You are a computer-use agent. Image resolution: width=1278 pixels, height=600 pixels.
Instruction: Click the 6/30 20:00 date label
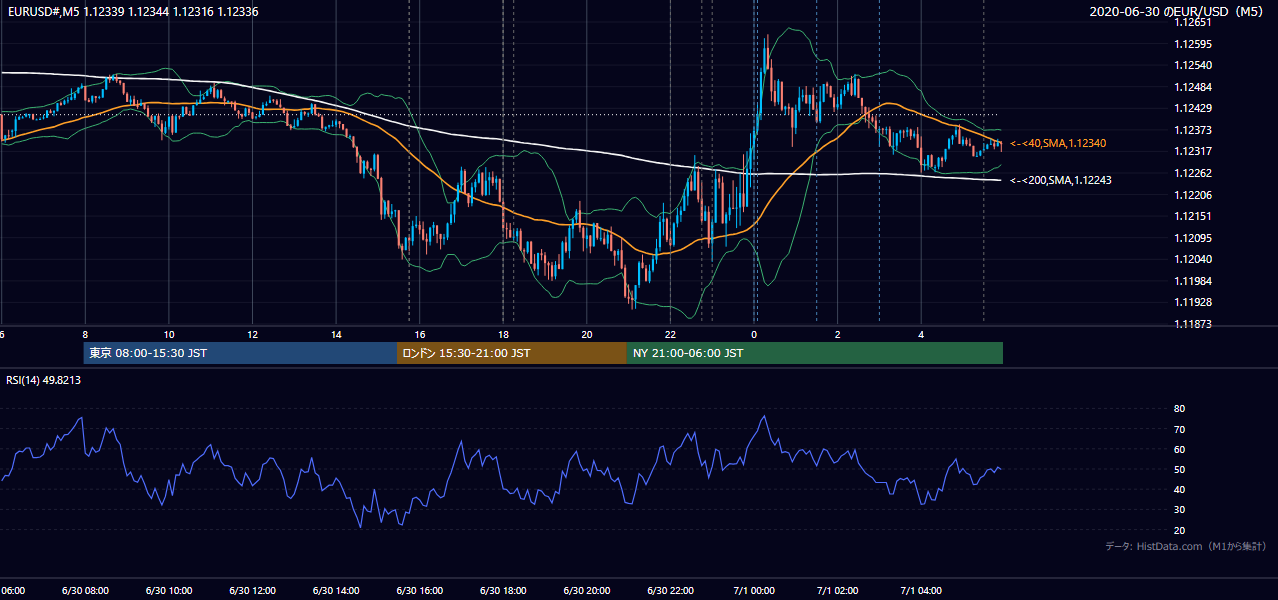point(586,591)
